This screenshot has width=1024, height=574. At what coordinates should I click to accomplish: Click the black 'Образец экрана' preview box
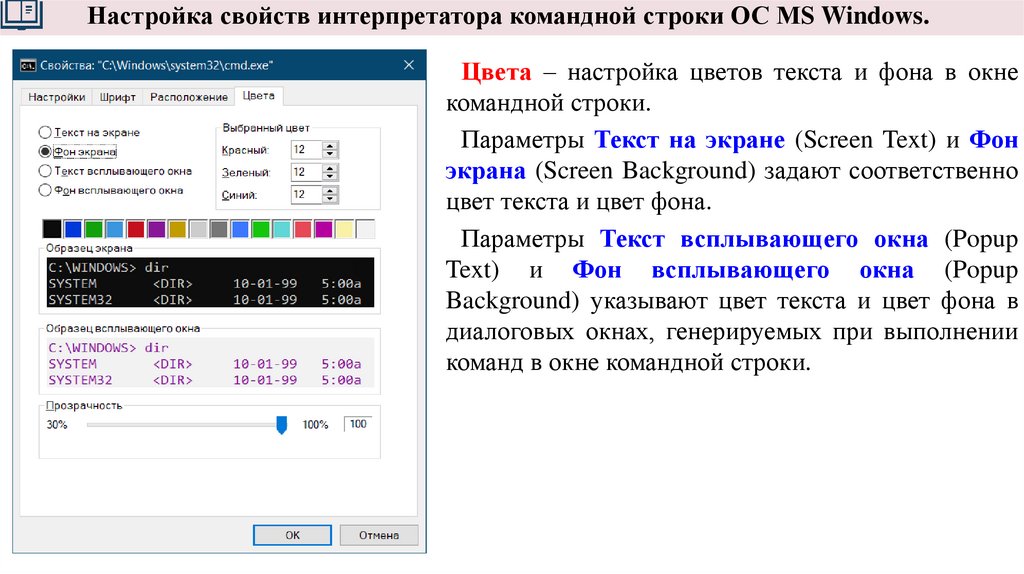click(210, 283)
